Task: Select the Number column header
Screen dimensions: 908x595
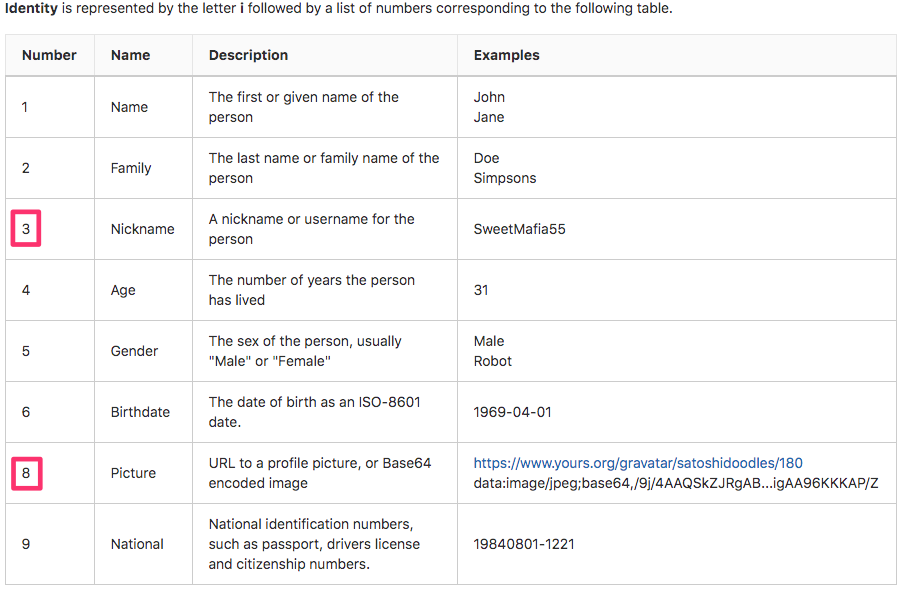Action: coord(49,55)
